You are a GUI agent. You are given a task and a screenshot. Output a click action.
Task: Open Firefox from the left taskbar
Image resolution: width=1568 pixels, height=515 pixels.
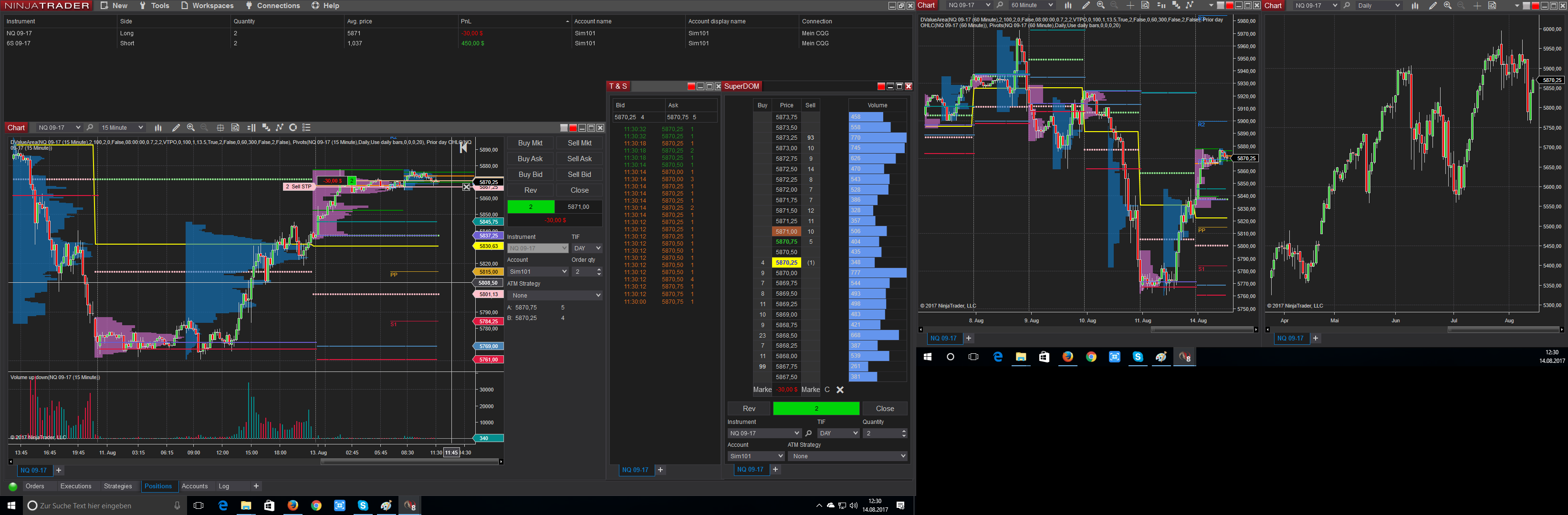tap(293, 505)
